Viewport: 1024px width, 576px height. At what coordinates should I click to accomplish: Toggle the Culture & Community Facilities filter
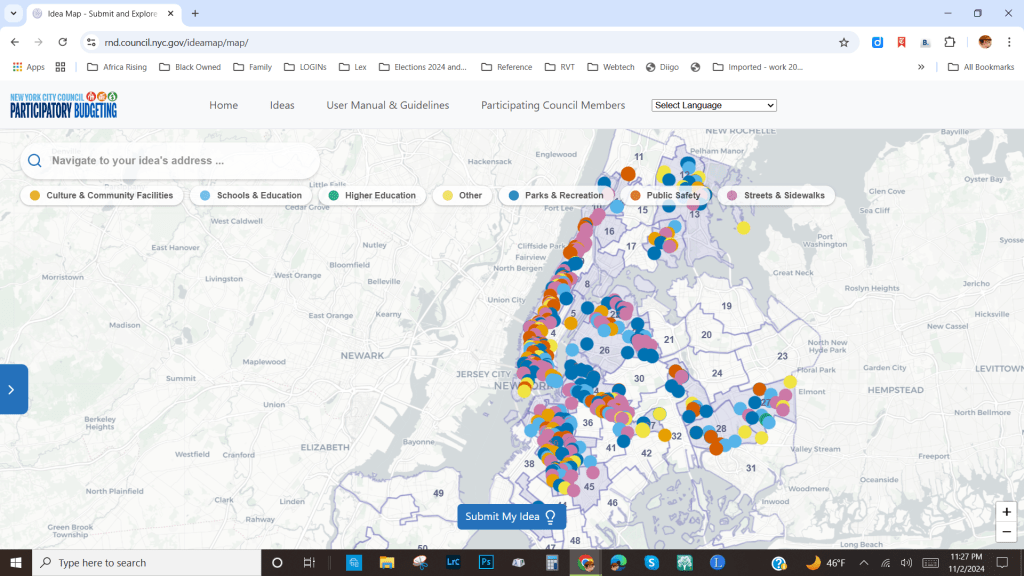101,196
